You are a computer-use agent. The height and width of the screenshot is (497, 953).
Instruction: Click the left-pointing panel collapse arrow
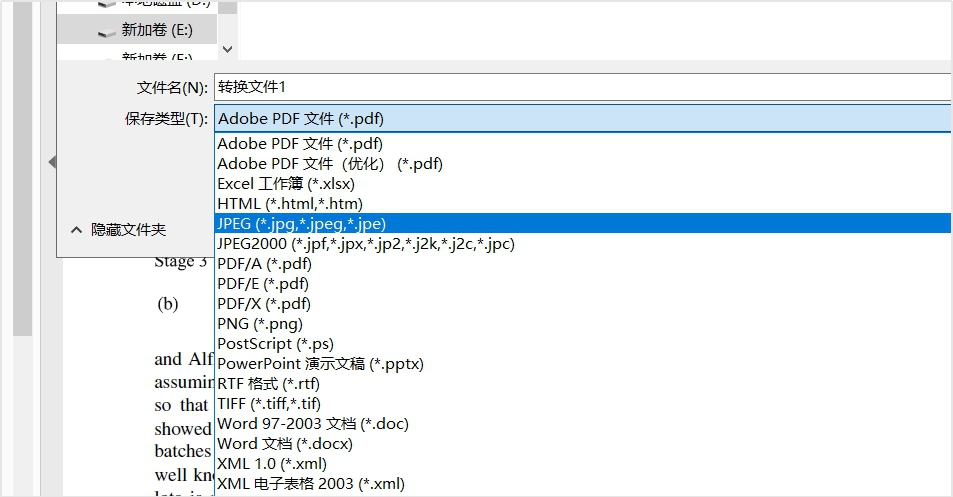point(52,162)
